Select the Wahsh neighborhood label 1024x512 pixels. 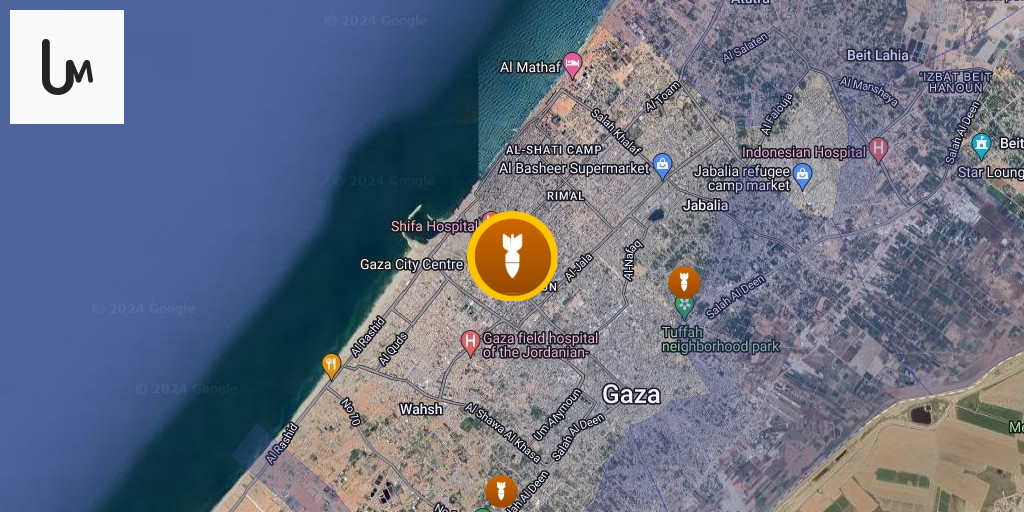[x=421, y=409]
